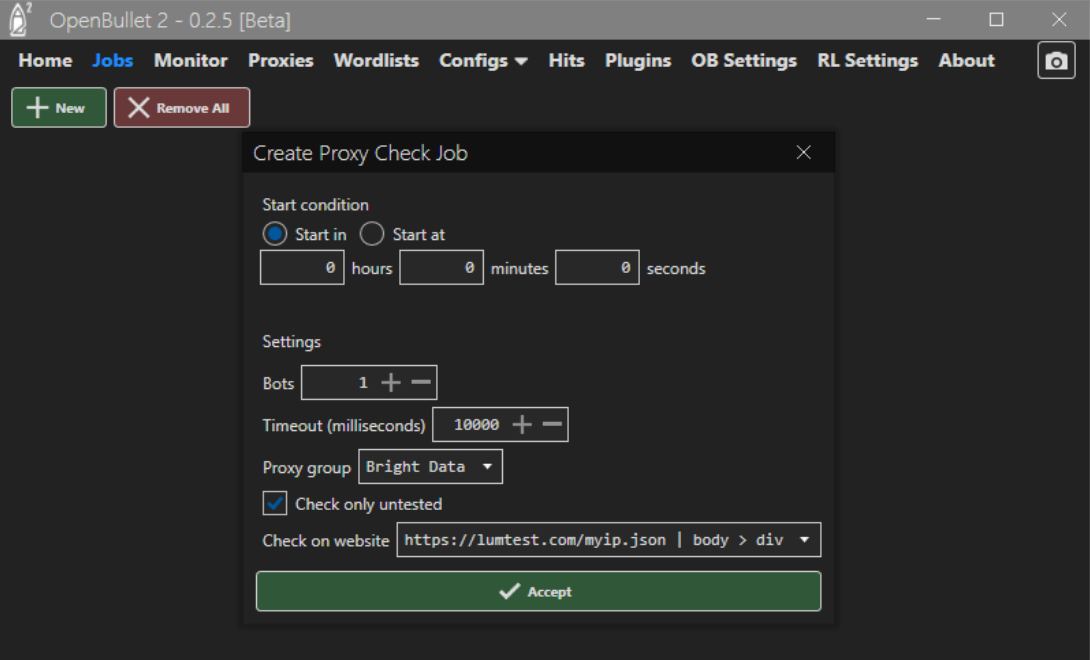Click the OpenBullet logo icon
Screen dimensions: 1090x660
point(20,19)
